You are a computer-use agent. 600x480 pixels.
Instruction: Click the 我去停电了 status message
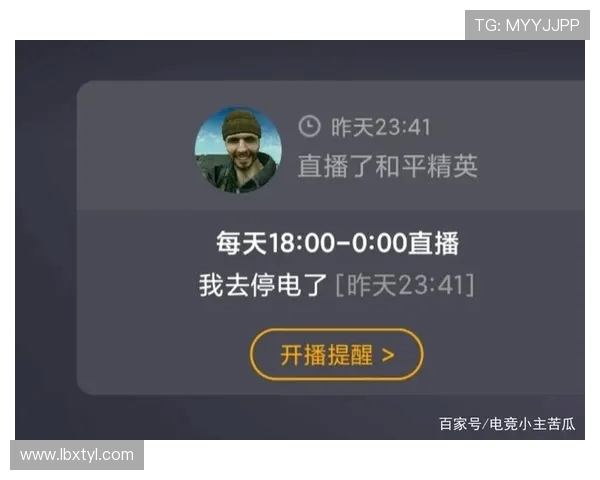coord(262,285)
